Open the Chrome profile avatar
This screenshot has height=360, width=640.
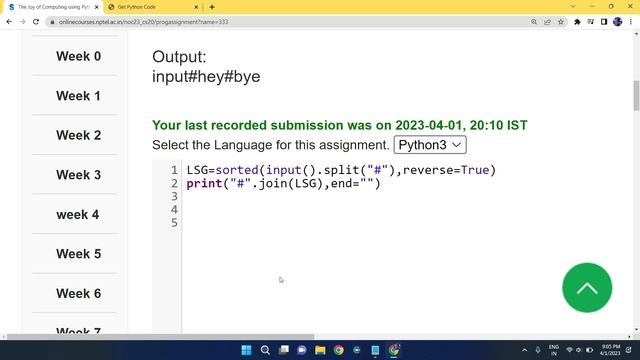click(x=618, y=22)
